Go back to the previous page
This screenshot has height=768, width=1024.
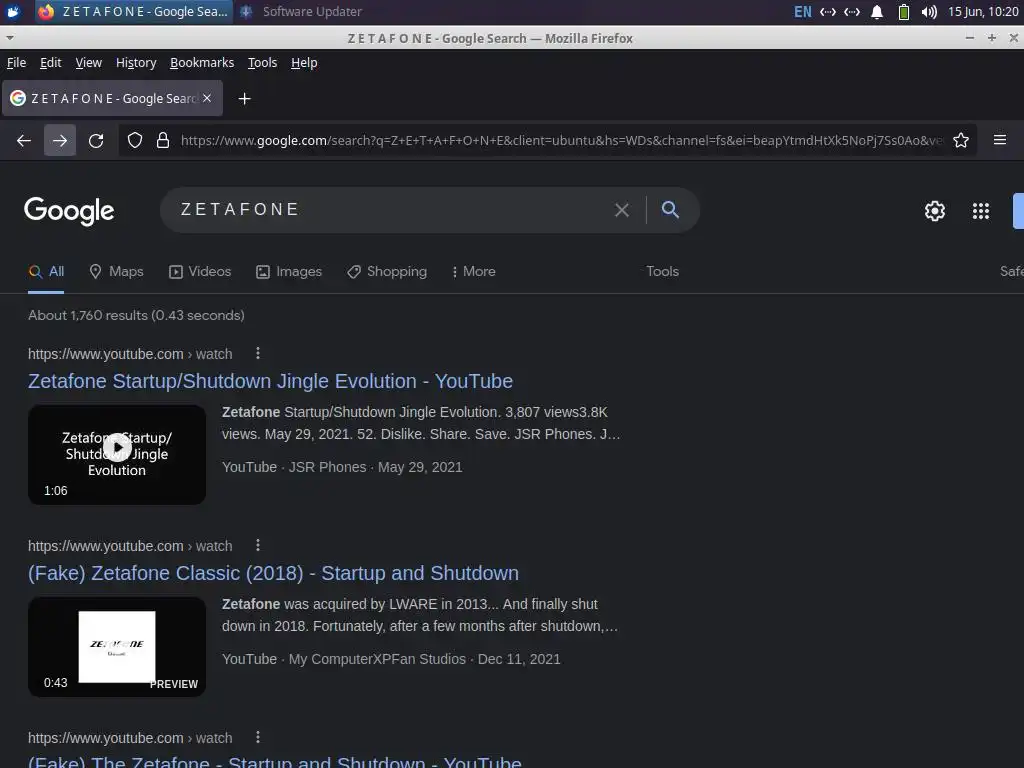(x=24, y=140)
